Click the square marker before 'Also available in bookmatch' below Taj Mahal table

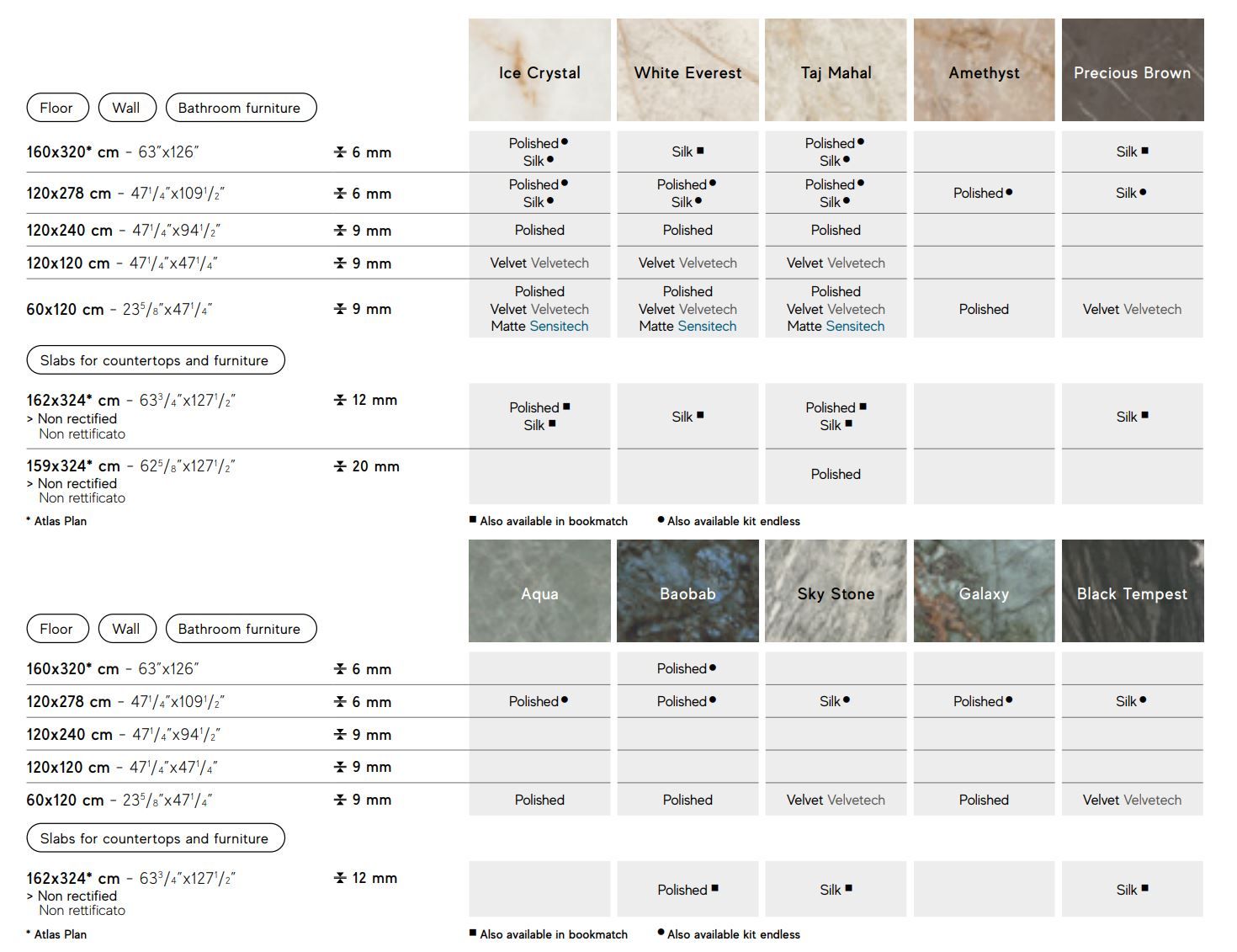[473, 520]
